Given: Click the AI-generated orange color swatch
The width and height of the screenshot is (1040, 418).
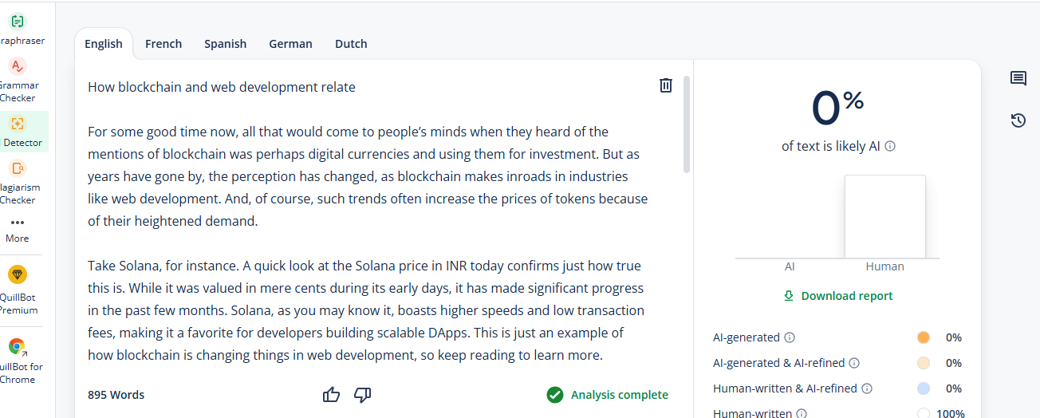Looking at the screenshot, I should click(923, 338).
